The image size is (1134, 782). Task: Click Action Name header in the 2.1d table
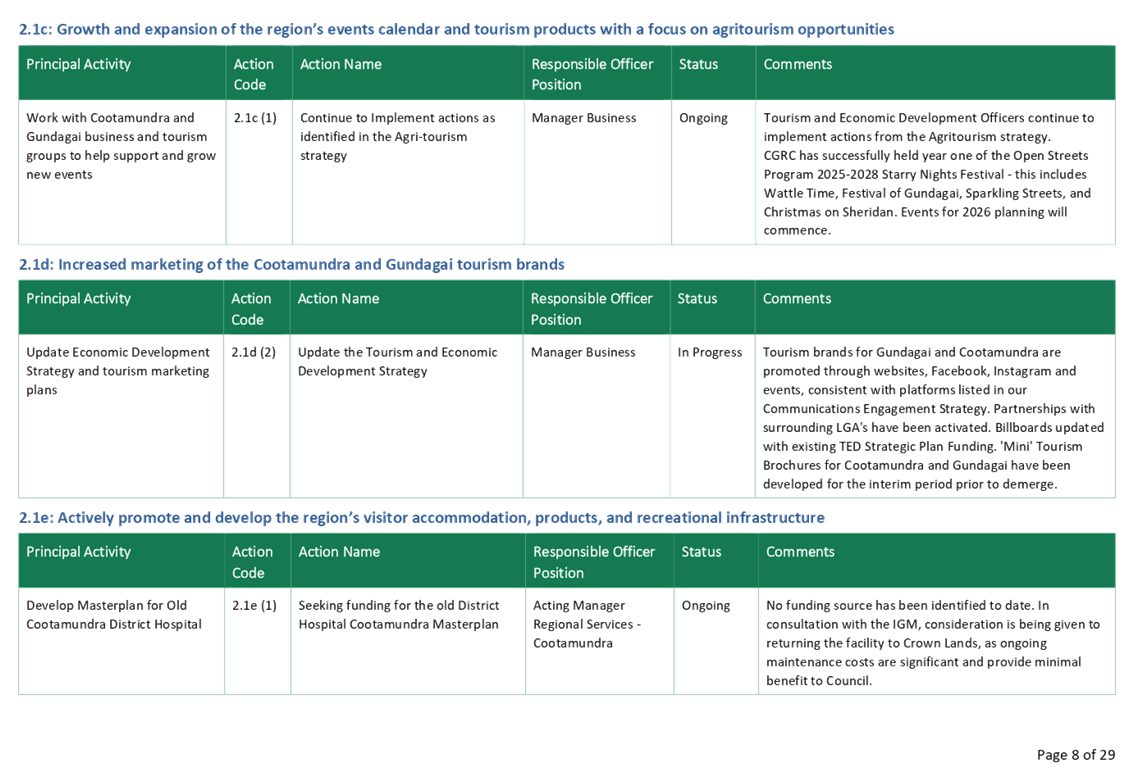click(338, 299)
